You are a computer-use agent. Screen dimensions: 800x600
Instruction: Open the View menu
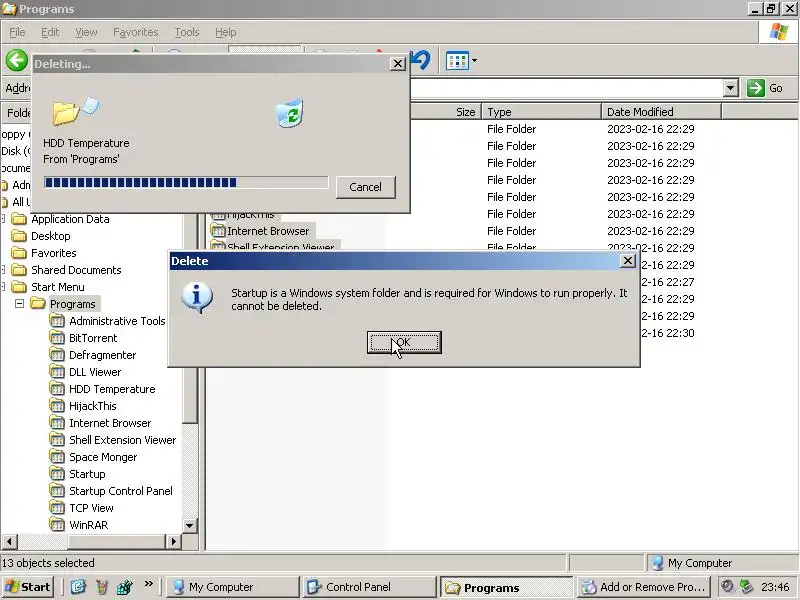pyautogui.click(x=86, y=32)
